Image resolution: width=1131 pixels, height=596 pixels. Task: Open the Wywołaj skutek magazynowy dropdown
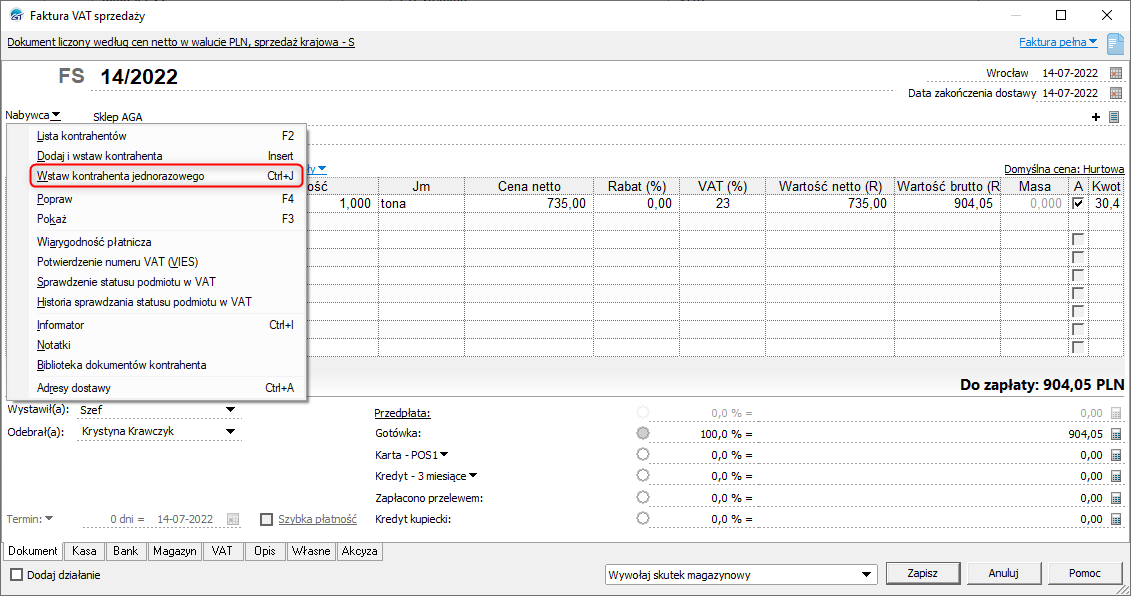click(x=867, y=575)
